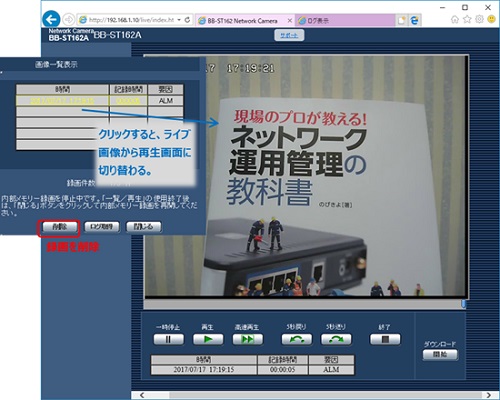Click the 高速再生 fast playback button
This screenshot has height=400, width=500.
(x=247, y=340)
